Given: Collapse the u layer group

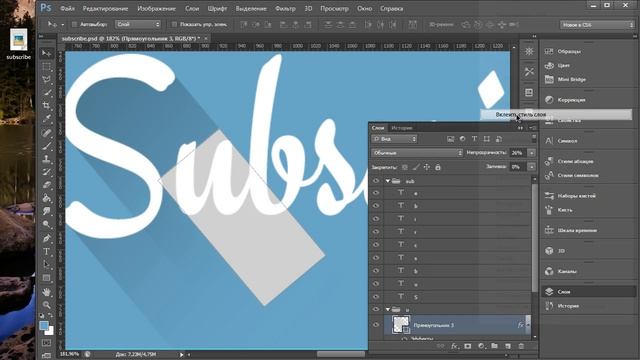Looking at the screenshot, I should coord(388,309).
